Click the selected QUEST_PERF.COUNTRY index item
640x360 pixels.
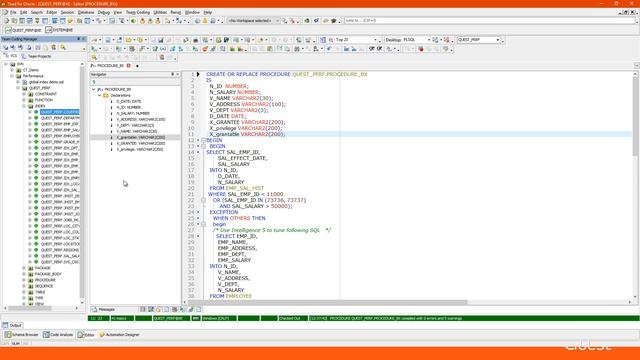click(x=60, y=112)
